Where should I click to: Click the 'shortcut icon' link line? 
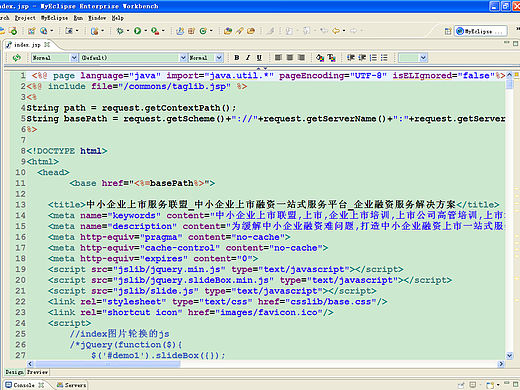point(191,312)
